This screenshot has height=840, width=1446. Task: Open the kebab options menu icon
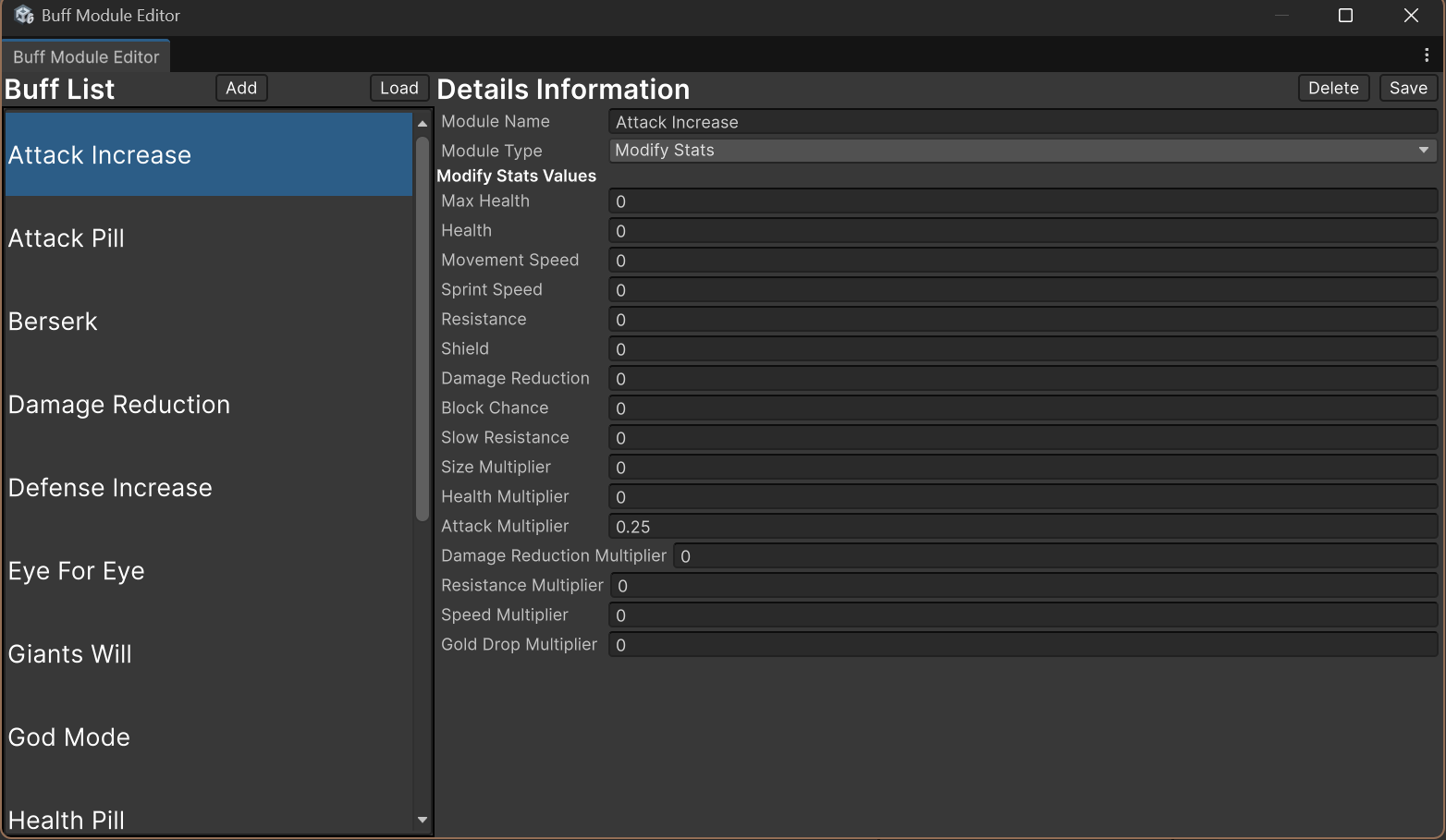[x=1427, y=55]
